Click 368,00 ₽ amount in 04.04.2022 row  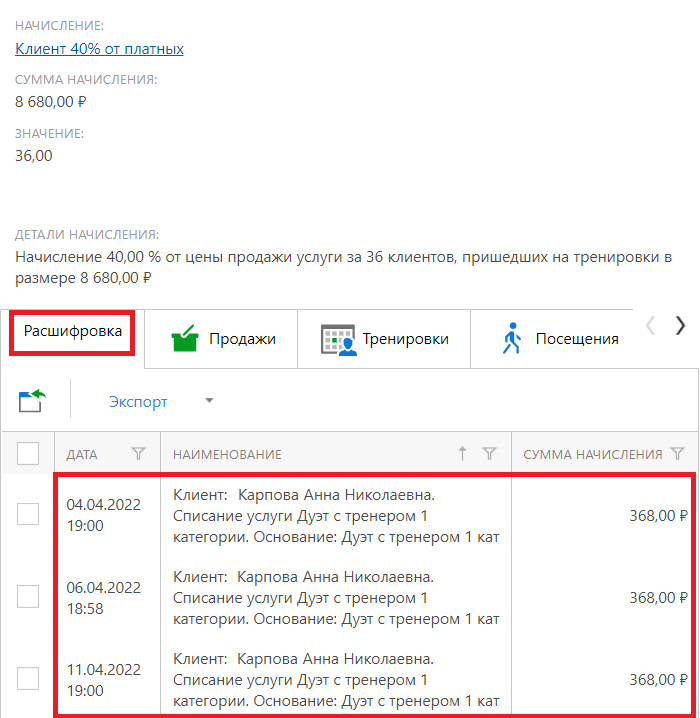pos(658,516)
